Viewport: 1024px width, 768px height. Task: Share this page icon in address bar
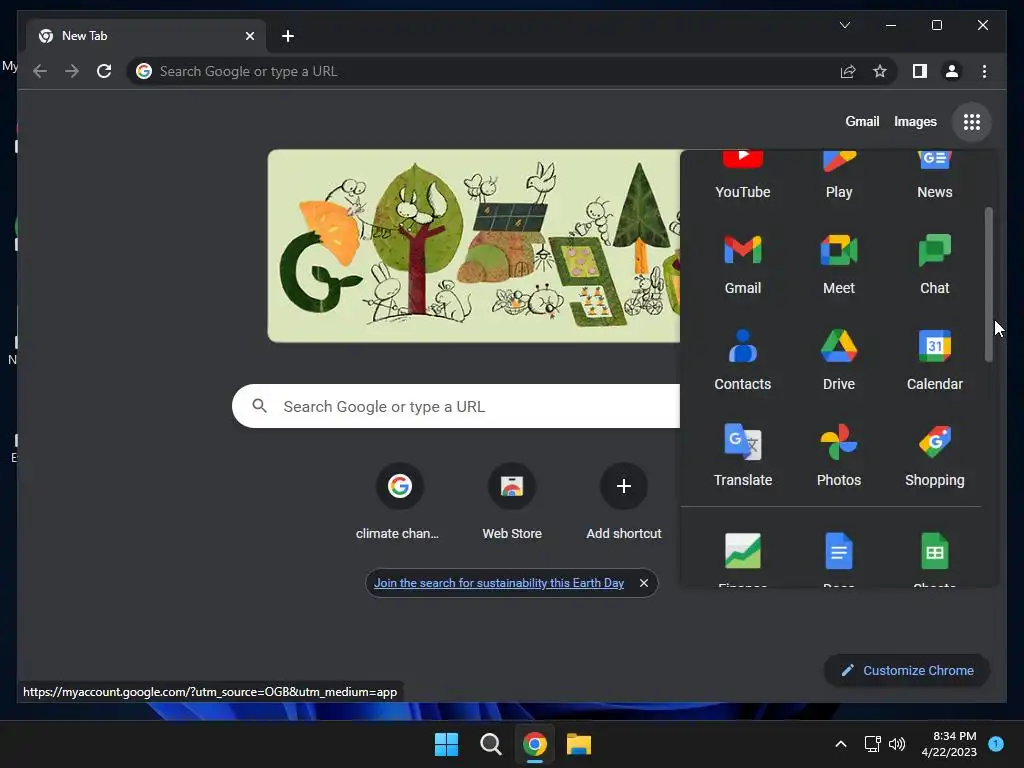click(848, 71)
